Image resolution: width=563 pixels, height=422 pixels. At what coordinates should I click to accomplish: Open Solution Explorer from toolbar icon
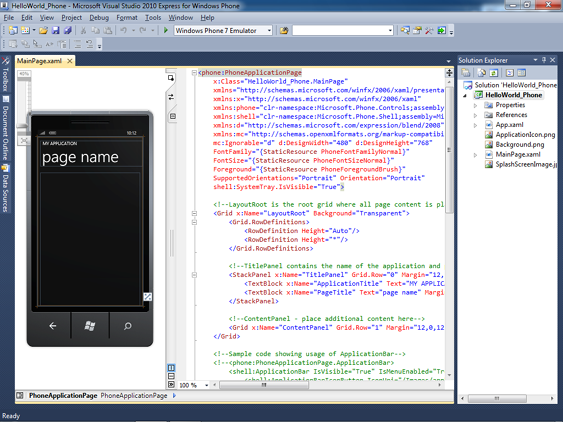pos(405,31)
